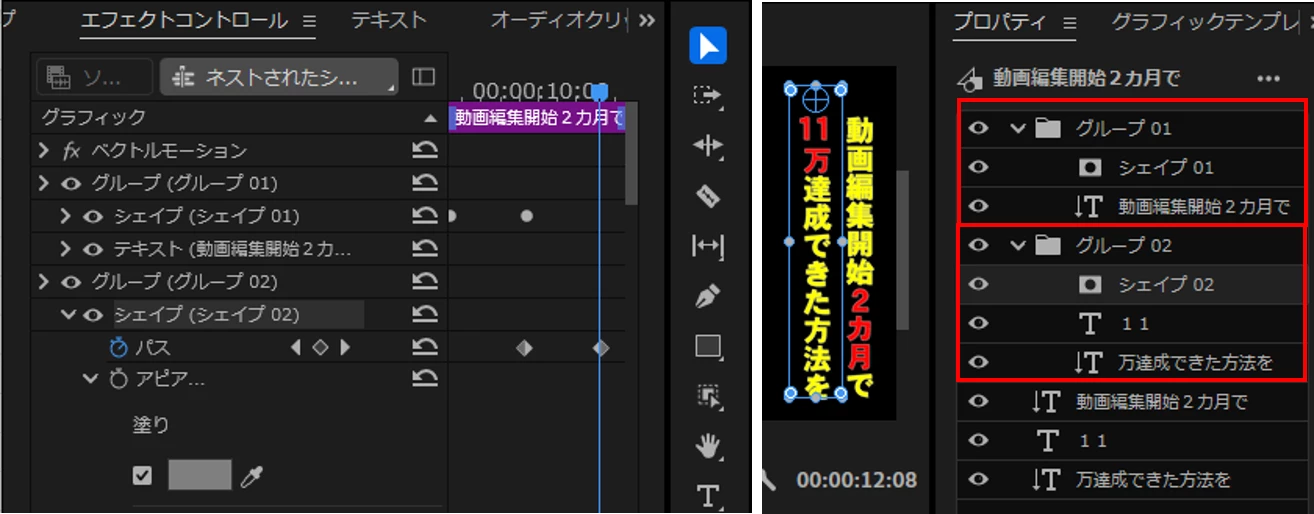1314x514 pixels.
Task: Expand テキスト (動画編集開始２カ...) row
Action: (x=66, y=249)
